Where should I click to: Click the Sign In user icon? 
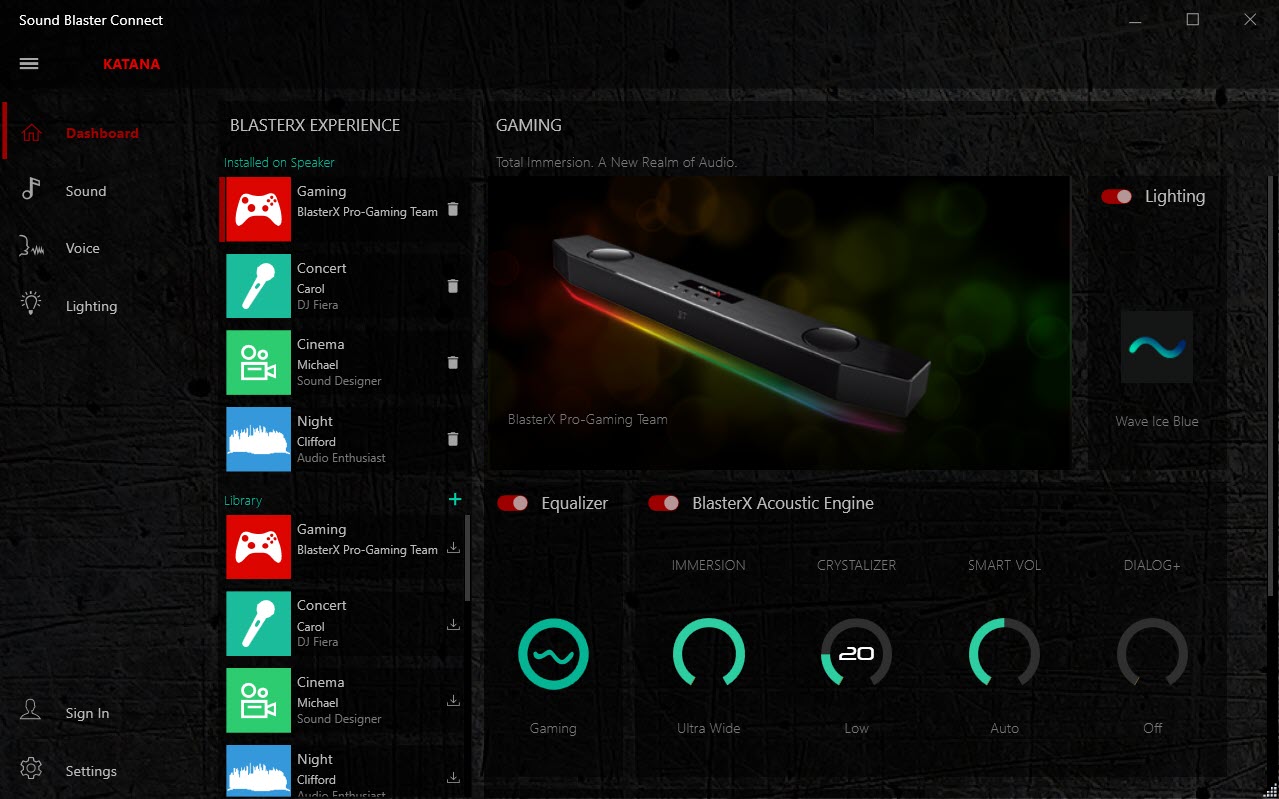[x=31, y=711]
